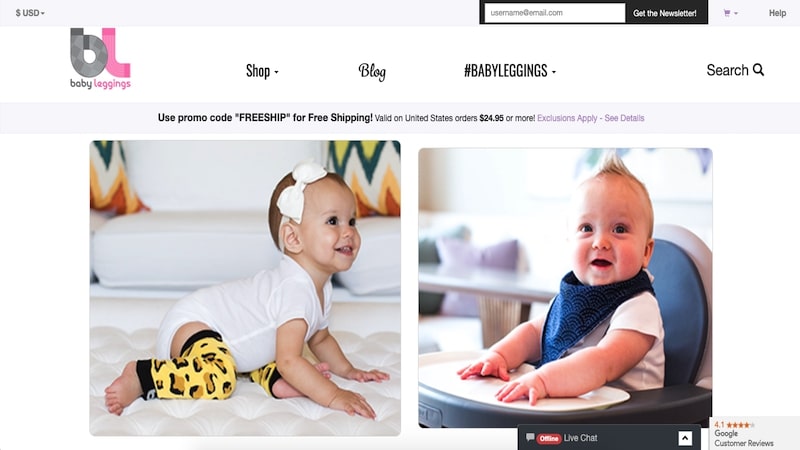Expand the Shop menu
The image size is (800, 450).
point(262,71)
